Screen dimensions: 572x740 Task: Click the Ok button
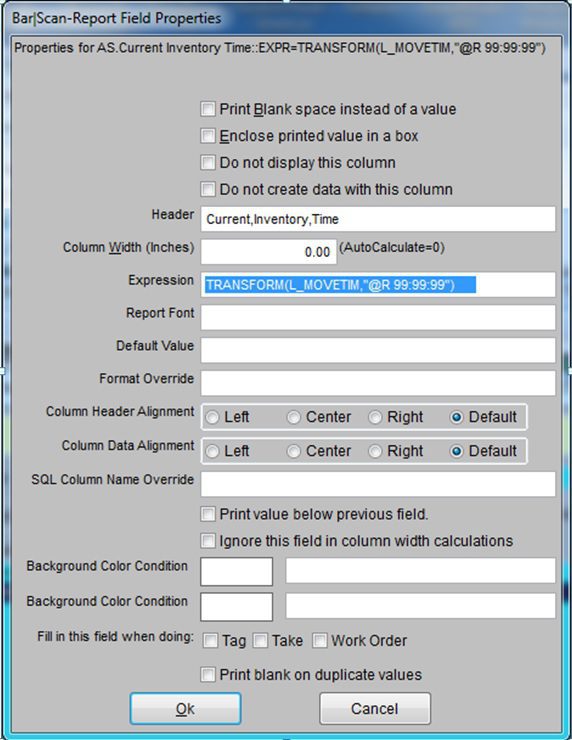[x=185, y=708]
